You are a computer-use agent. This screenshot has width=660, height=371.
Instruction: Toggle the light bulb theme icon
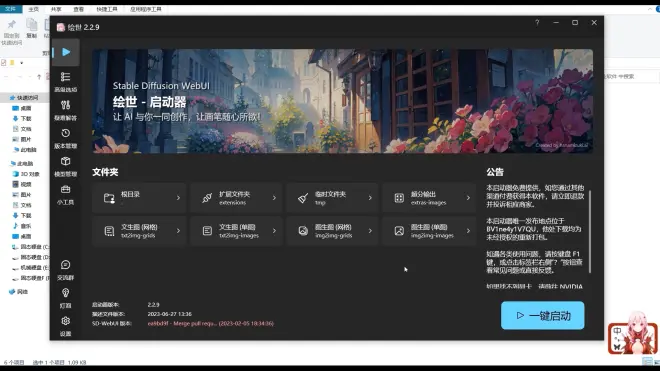[65, 298]
